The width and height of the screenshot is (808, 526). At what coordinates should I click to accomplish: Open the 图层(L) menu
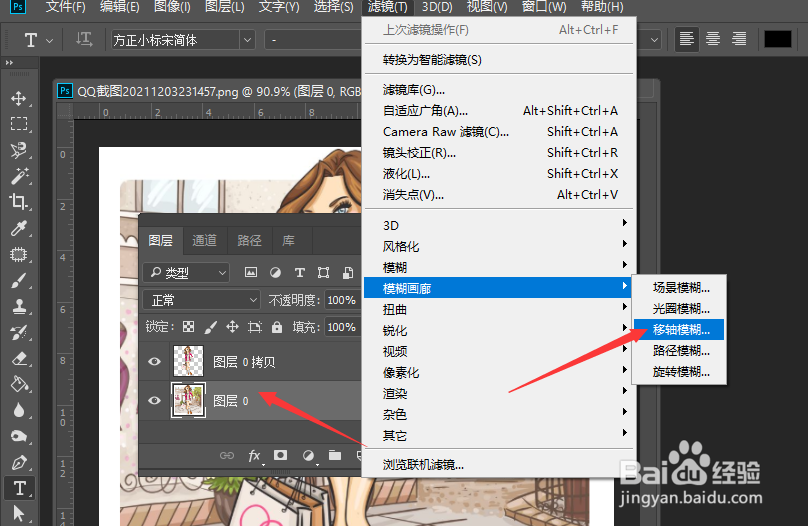(x=225, y=7)
